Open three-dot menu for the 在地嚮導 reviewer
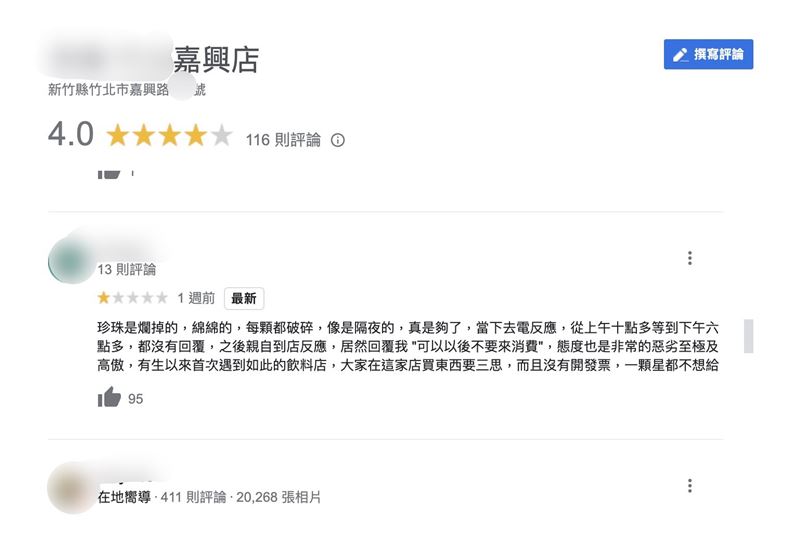This screenshot has height=552, width=800. (x=690, y=485)
